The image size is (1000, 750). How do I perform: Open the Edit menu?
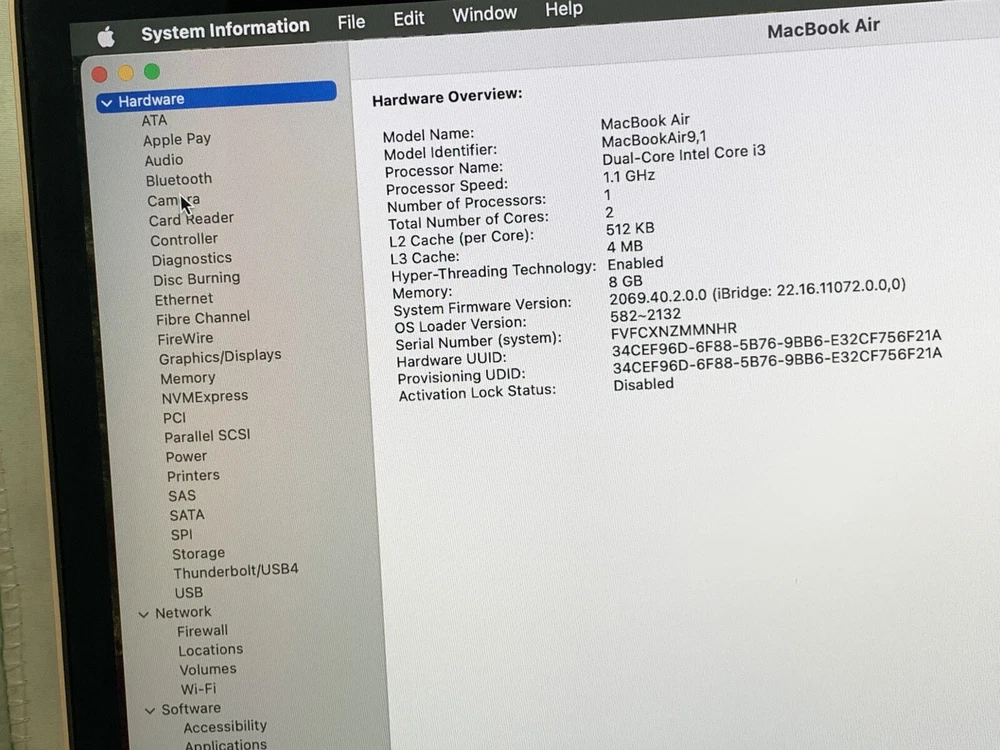point(408,19)
